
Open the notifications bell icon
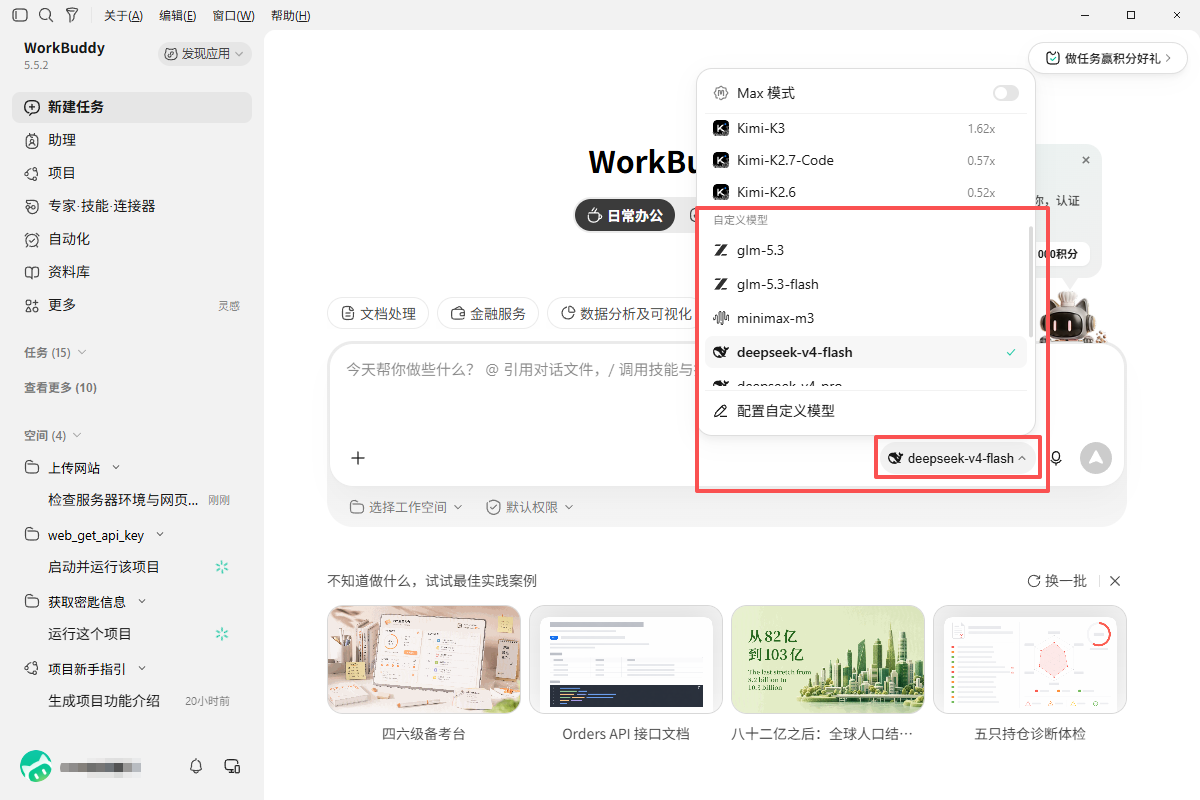pyautogui.click(x=196, y=766)
